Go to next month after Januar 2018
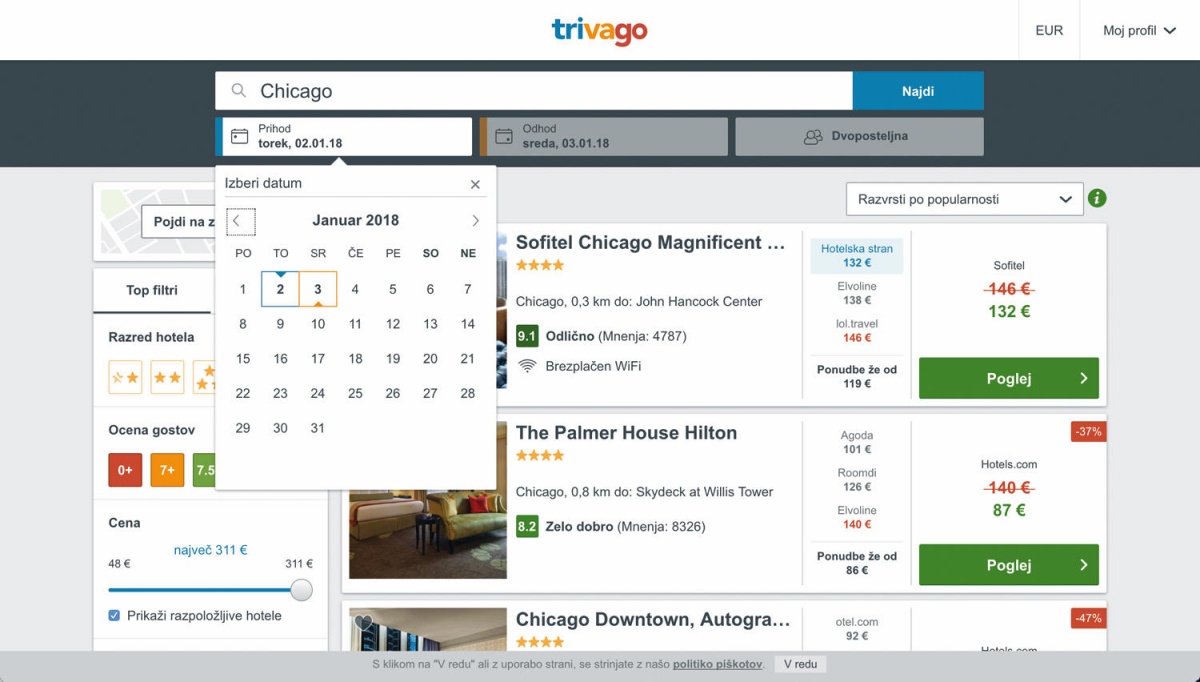This screenshot has width=1200, height=682. tap(475, 221)
